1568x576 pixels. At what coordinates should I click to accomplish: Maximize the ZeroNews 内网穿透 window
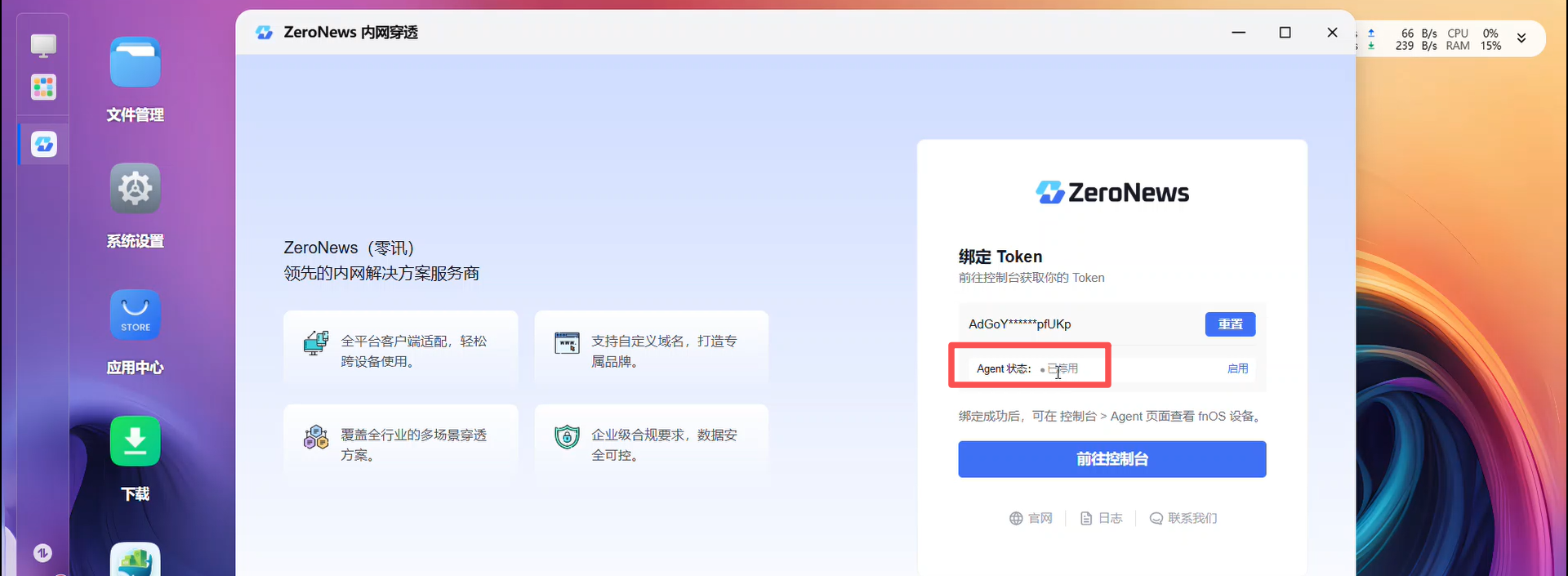click(x=1285, y=33)
